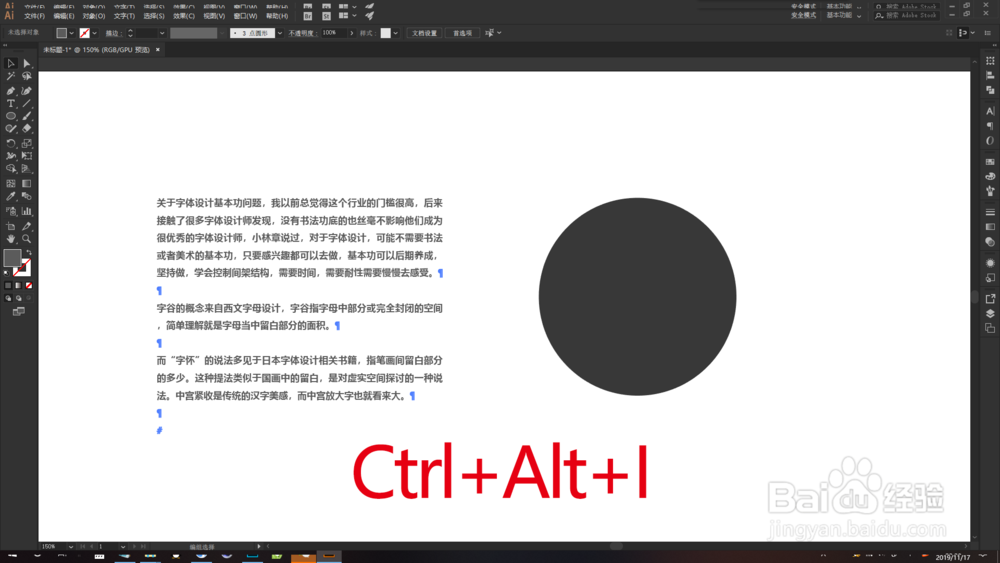Viewport: 1000px width, 563px height.
Task: Open the 窗口(W) menu
Action: (x=246, y=16)
